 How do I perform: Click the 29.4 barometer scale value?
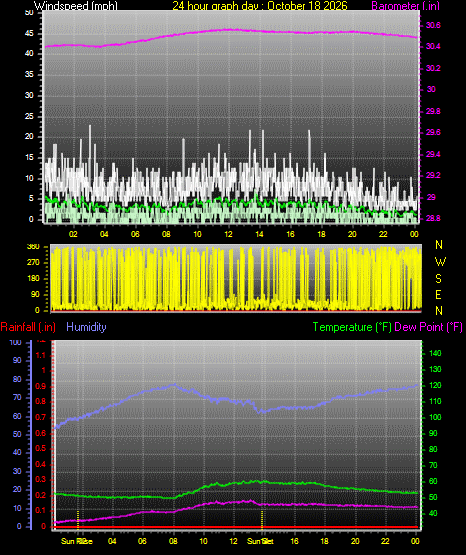click(x=433, y=154)
